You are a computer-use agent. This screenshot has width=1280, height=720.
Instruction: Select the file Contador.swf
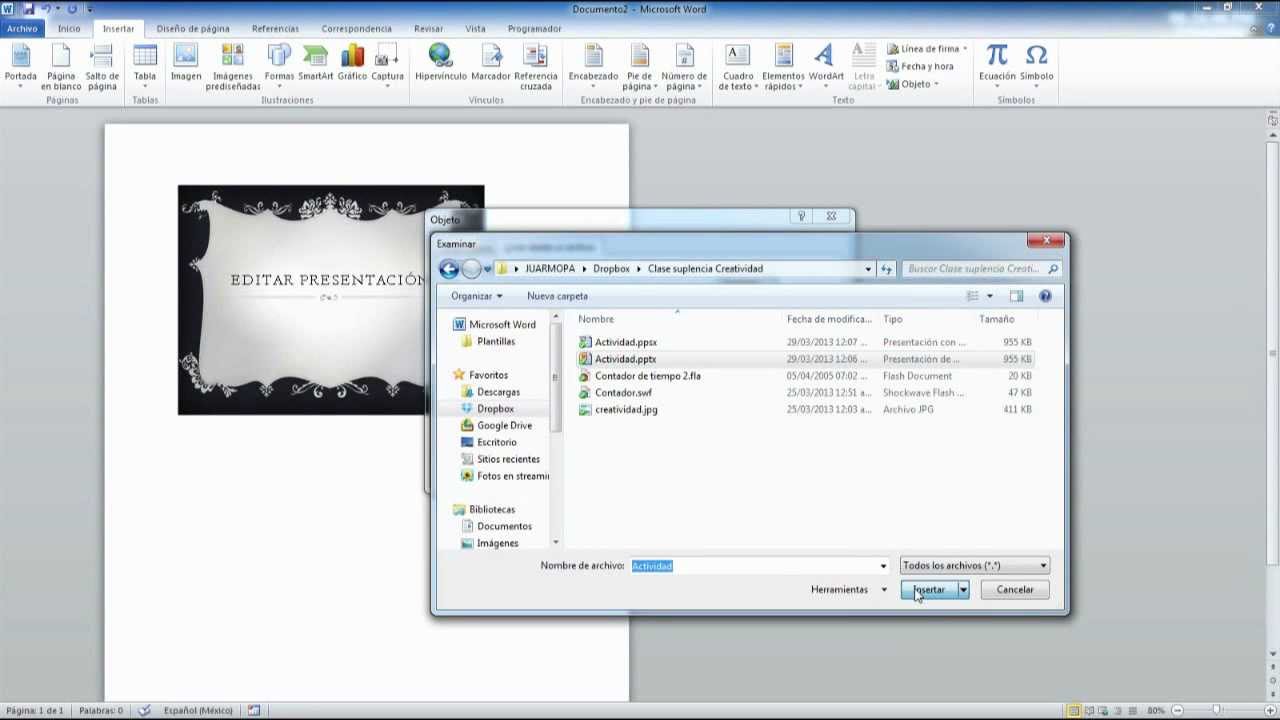coord(623,393)
